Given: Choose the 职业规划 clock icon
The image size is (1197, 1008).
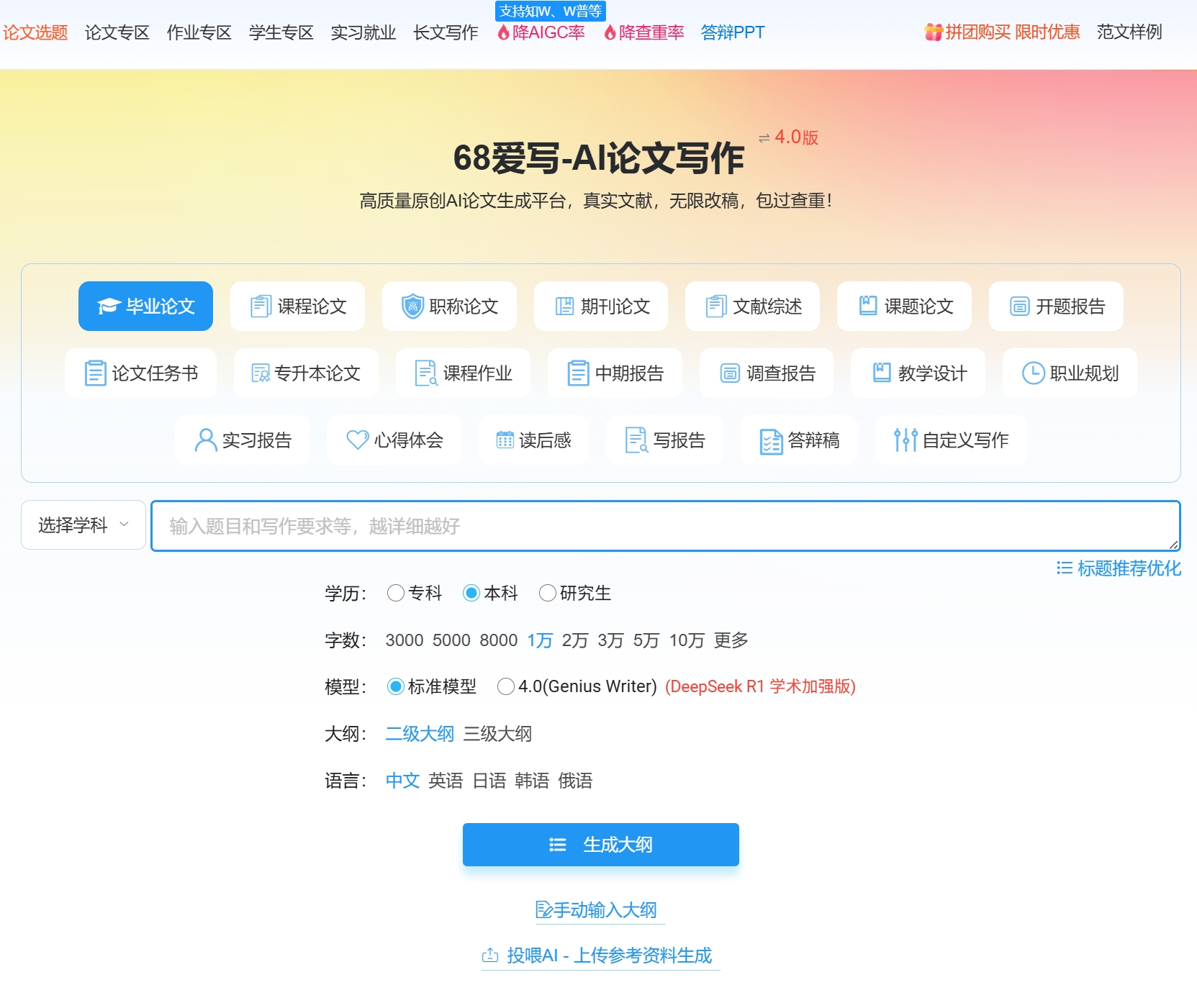Looking at the screenshot, I should coord(1032,373).
